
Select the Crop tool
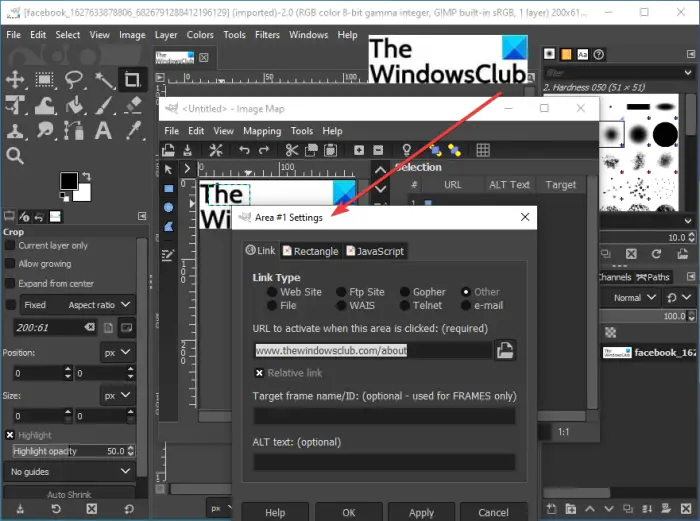(x=132, y=79)
